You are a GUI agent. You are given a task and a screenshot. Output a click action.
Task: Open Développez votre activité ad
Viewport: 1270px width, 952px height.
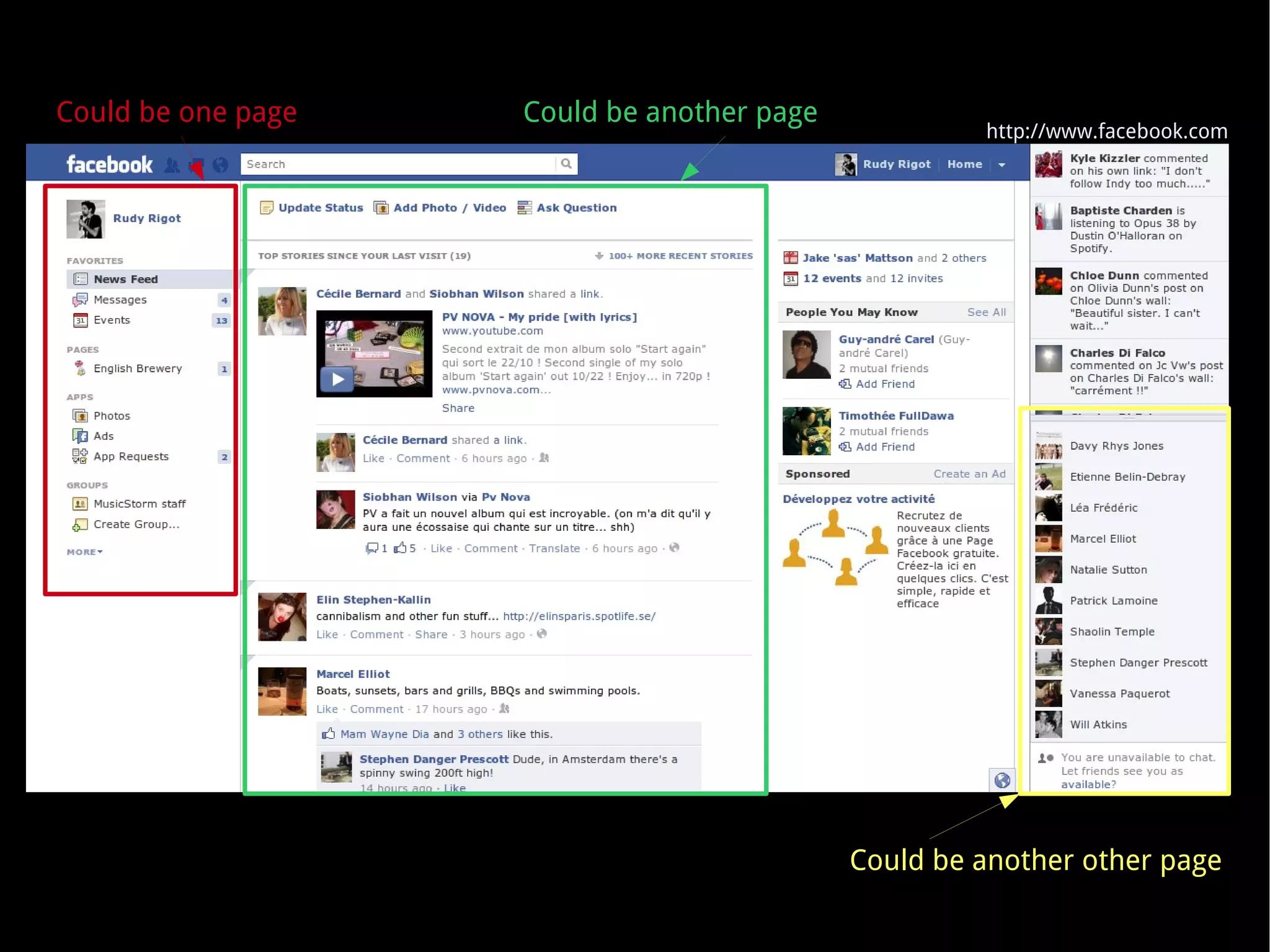click(859, 499)
